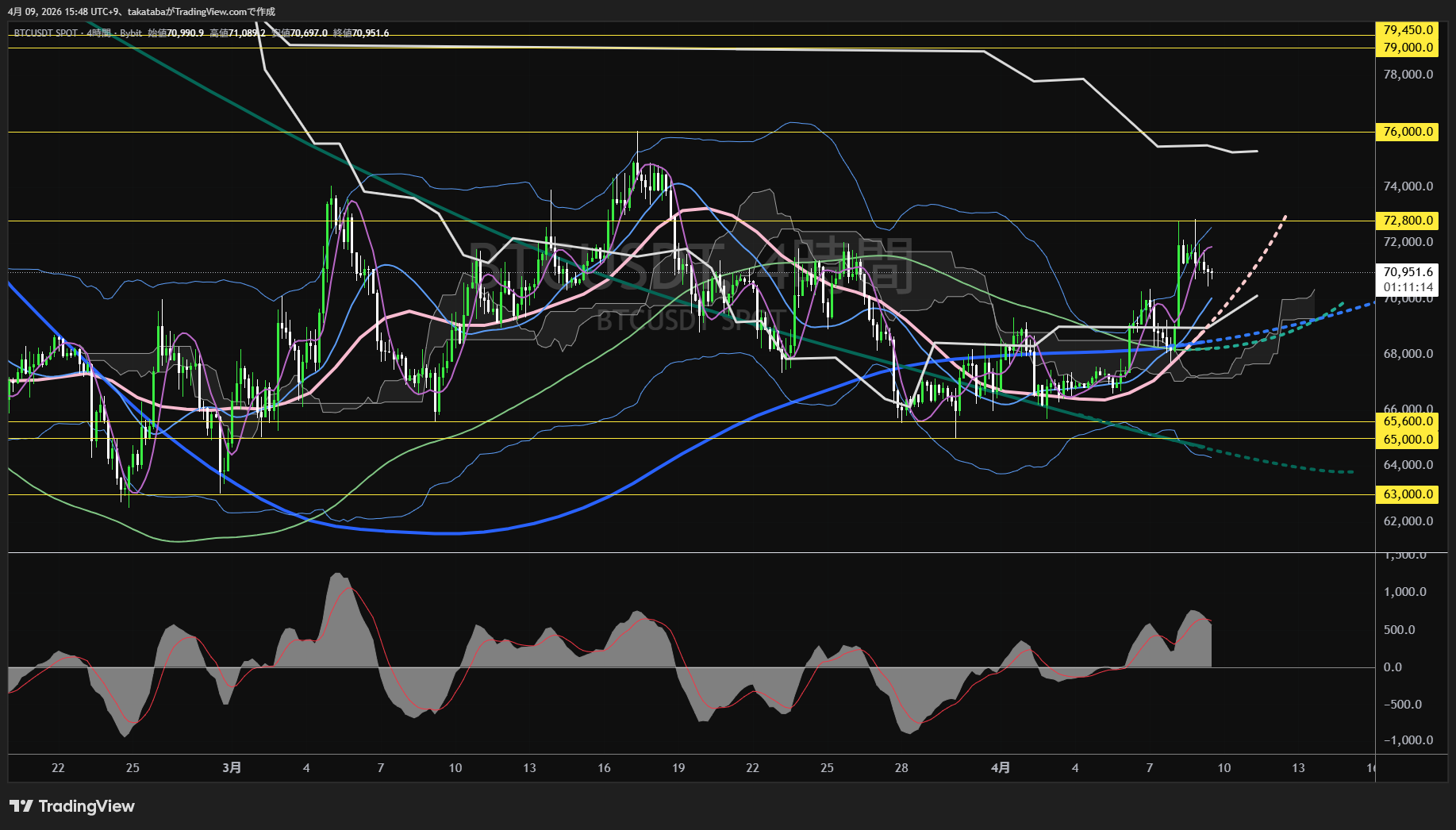Click the 3月 label on time axis
The height and width of the screenshot is (830, 1456).
pos(232,767)
